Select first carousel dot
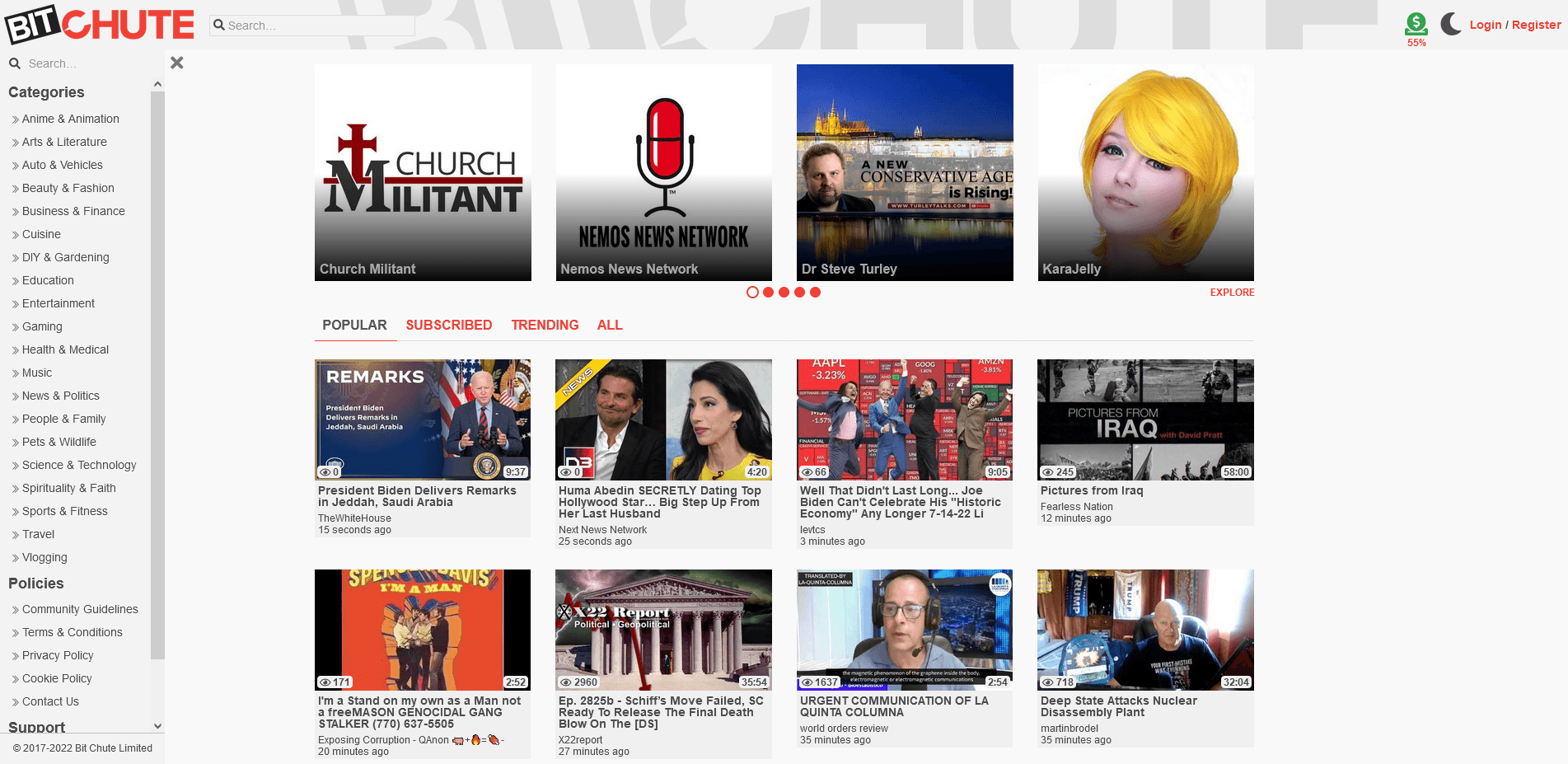Screen dimensions: 1568x764 [x=752, y=292]
